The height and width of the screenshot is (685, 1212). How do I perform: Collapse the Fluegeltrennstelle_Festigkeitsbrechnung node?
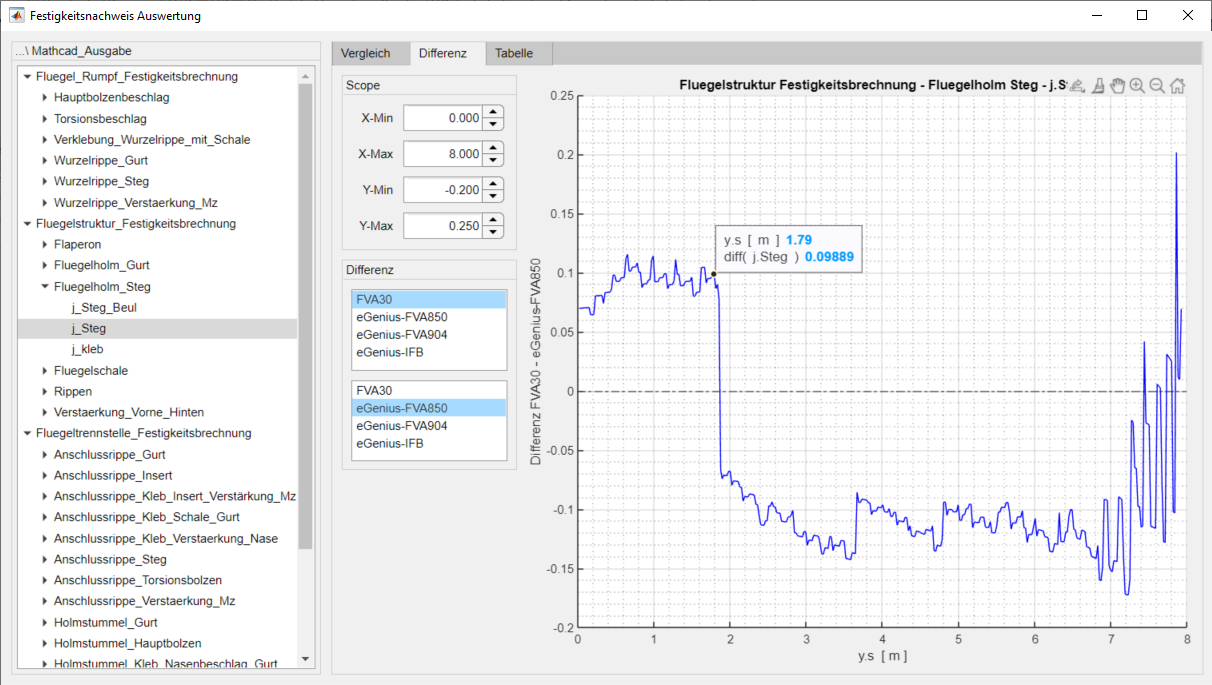[26, 434]
